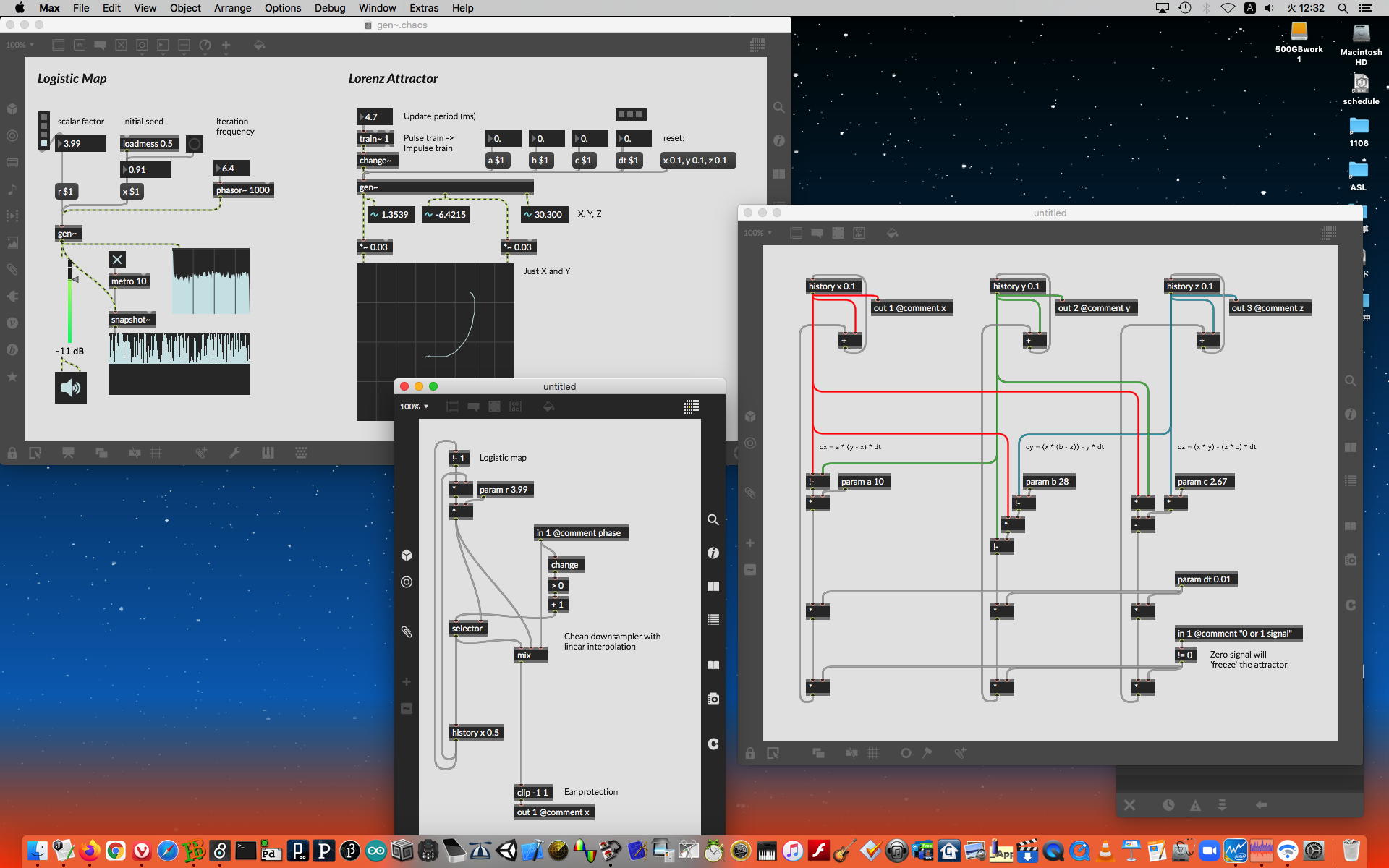Open the object cube icon in the front gen sidebar

407,555
